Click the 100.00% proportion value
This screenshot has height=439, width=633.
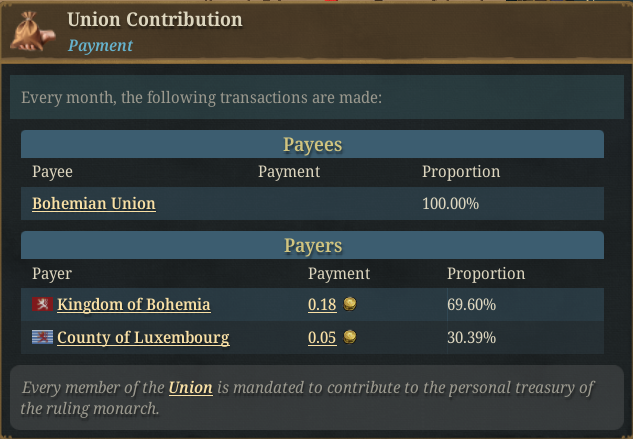tap(451, 204)
